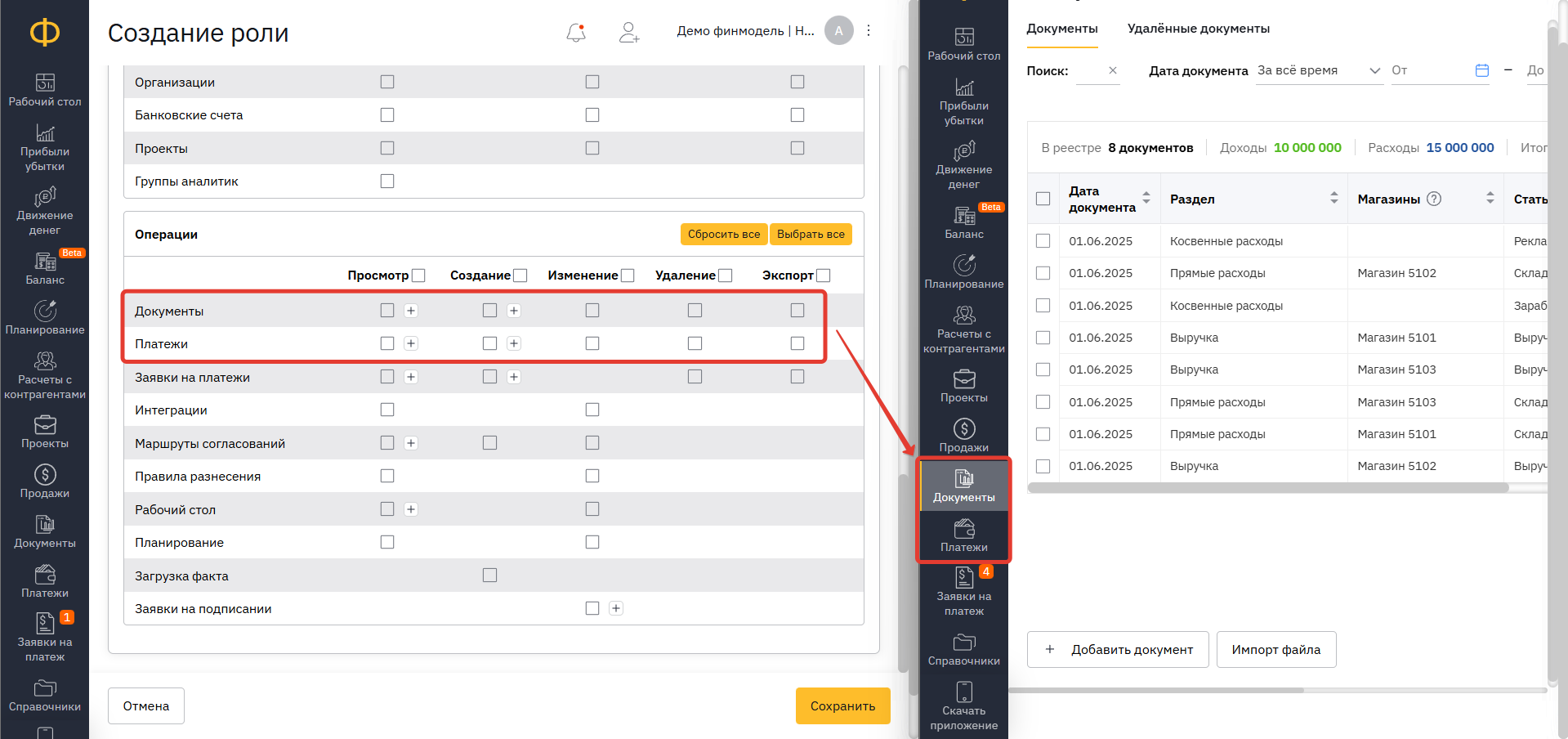Open the three-dot menu in header
1568x739 pixels.
point(869,31)
